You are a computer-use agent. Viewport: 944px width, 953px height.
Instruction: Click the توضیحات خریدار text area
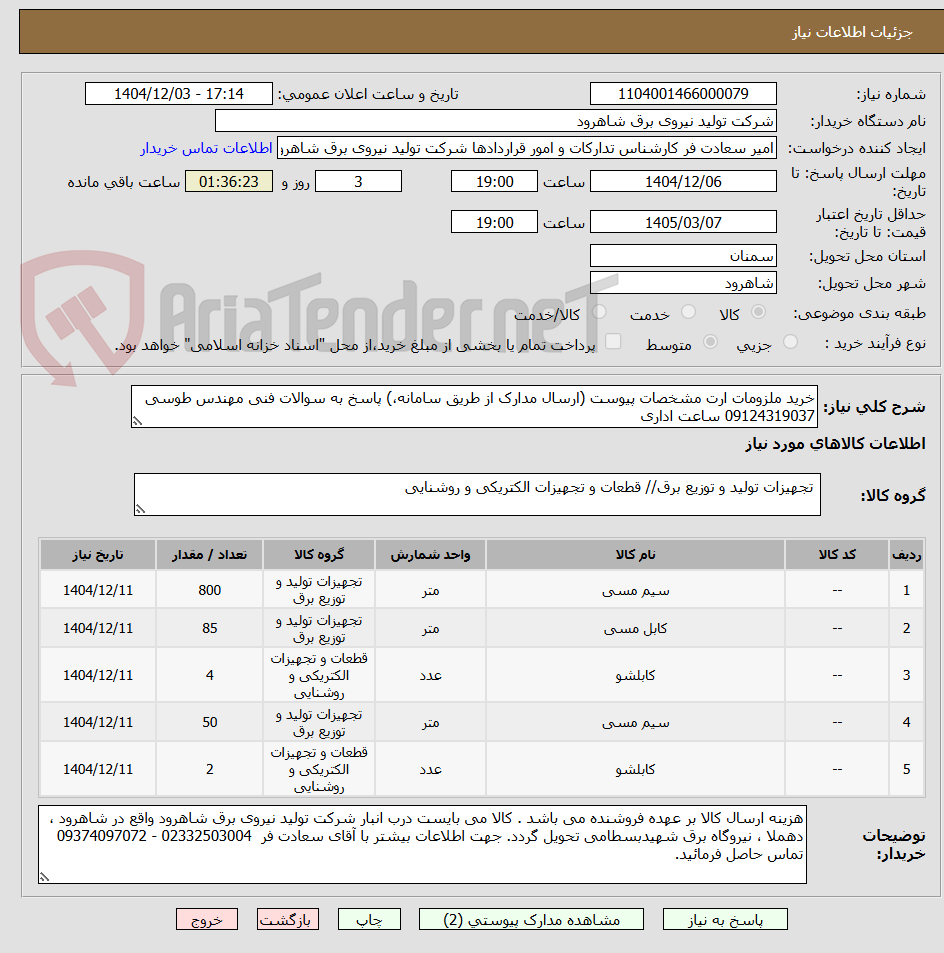coord(422,844)
